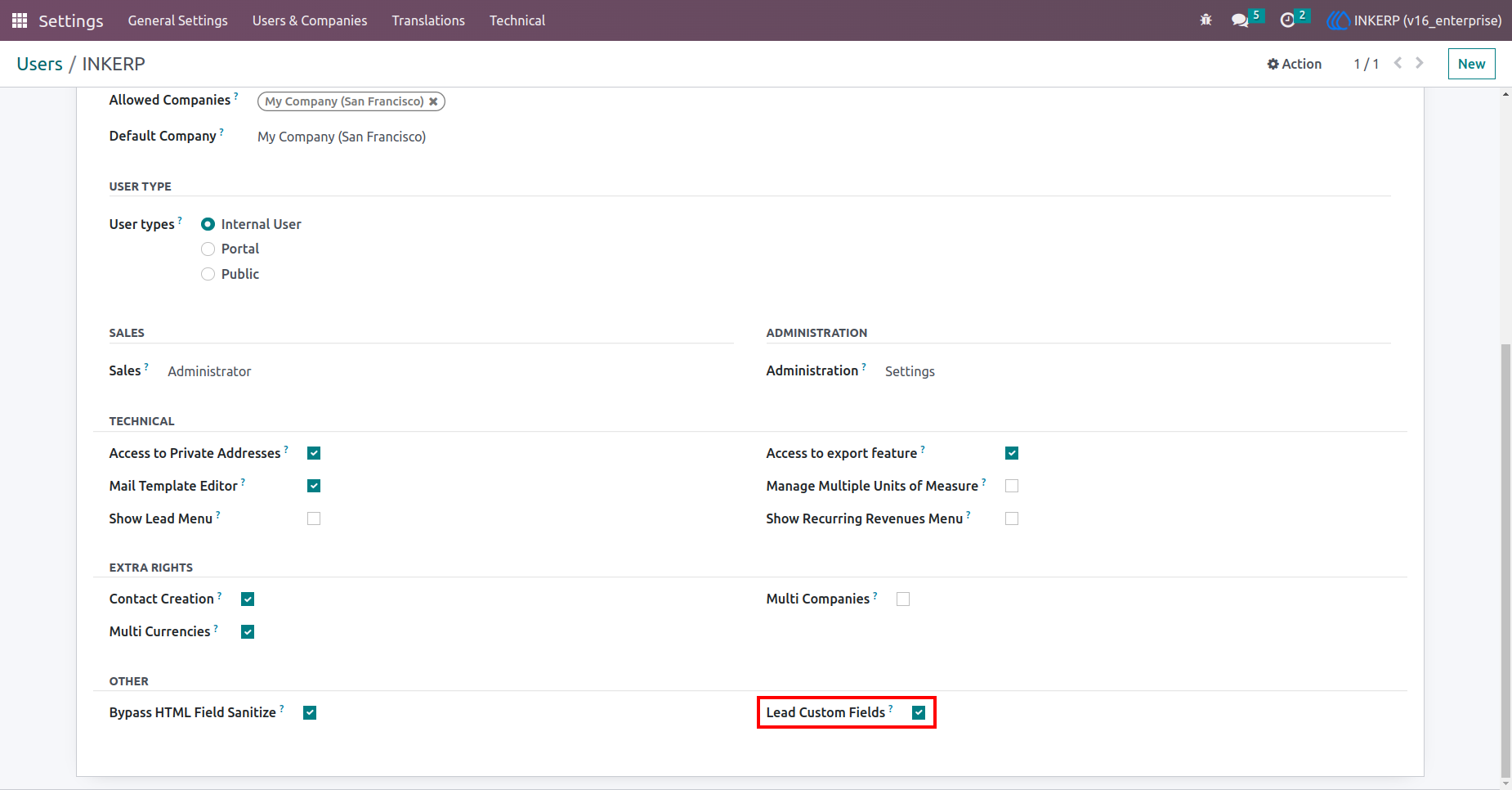Enable Multi Companies checkbox

[x=903, y=599]
